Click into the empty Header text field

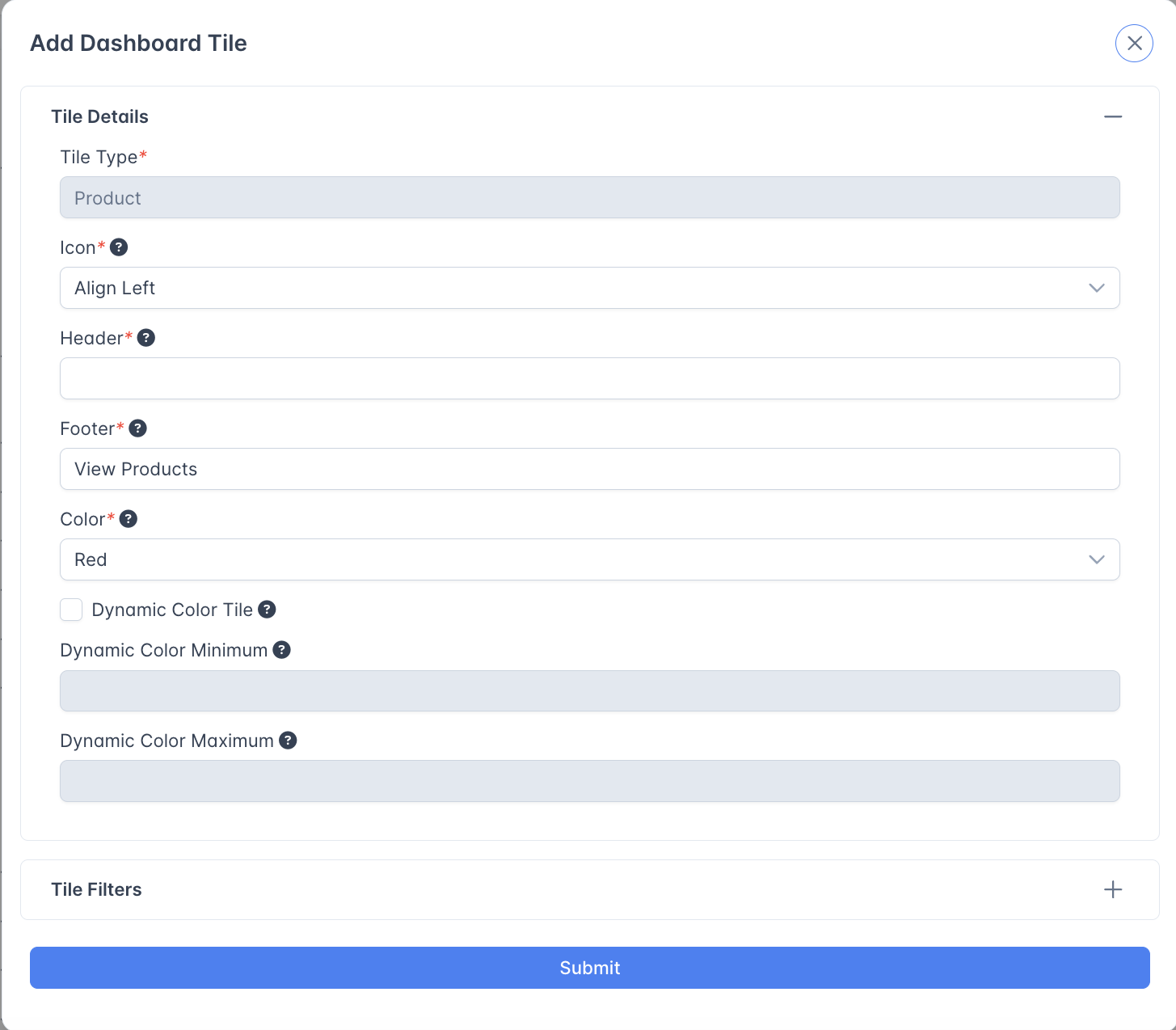589,378
